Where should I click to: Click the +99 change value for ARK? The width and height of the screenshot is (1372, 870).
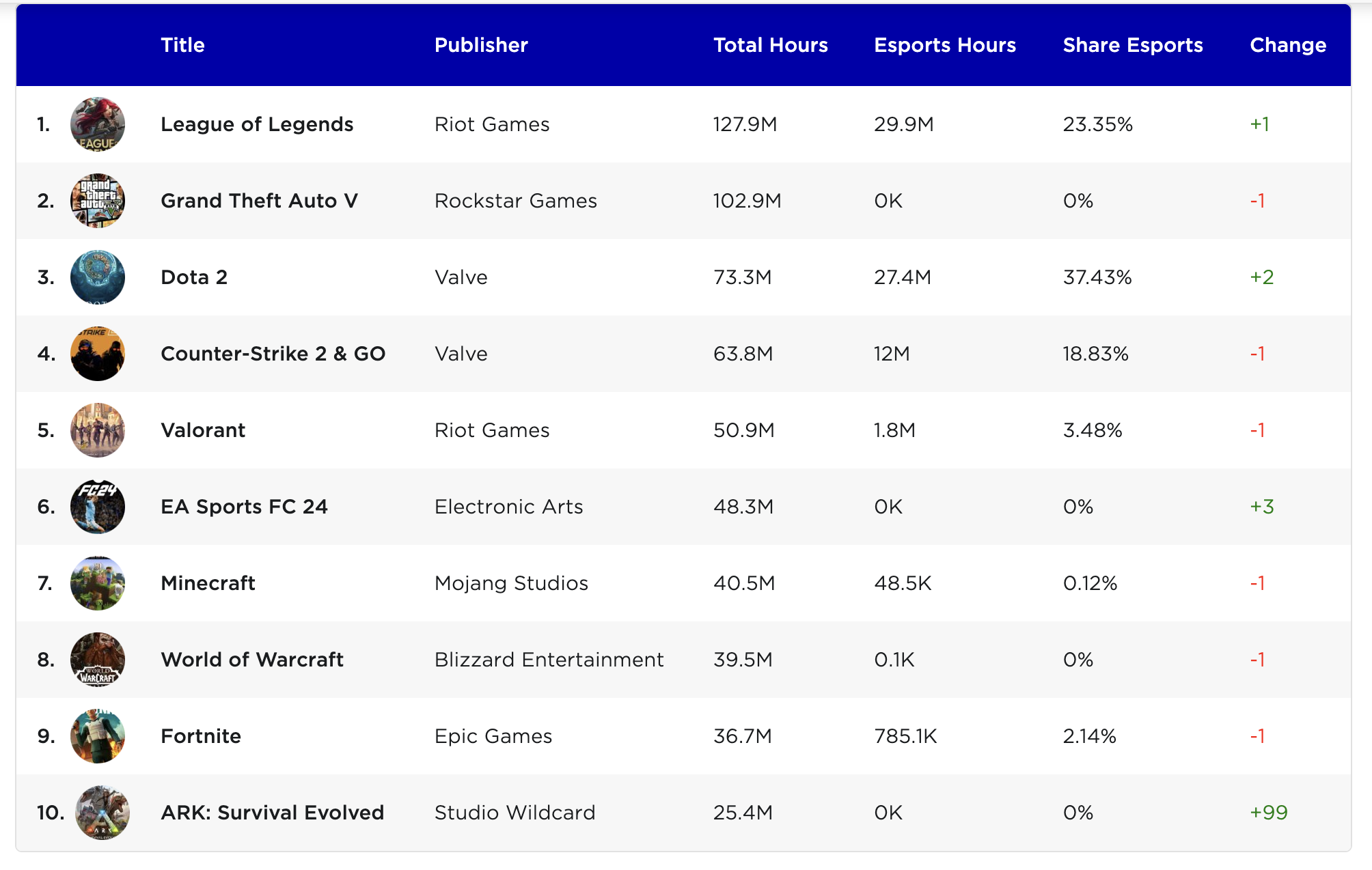[x=1268, y=813]
